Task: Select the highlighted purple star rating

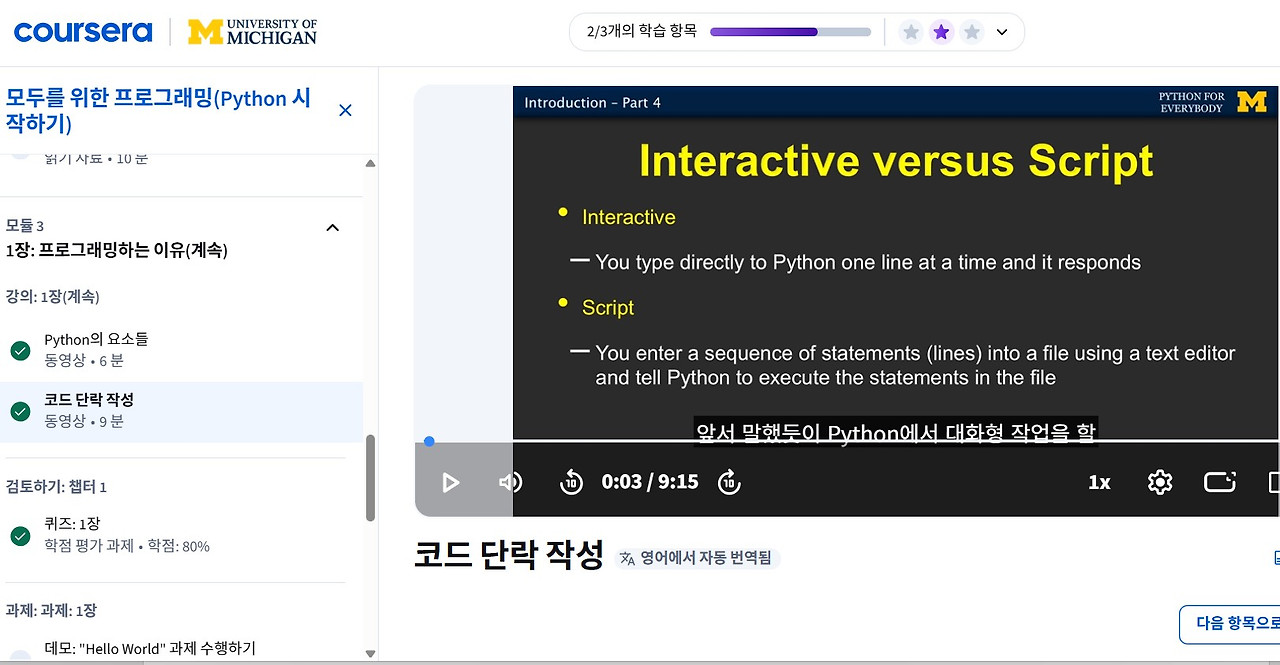Action: (941, 32)
